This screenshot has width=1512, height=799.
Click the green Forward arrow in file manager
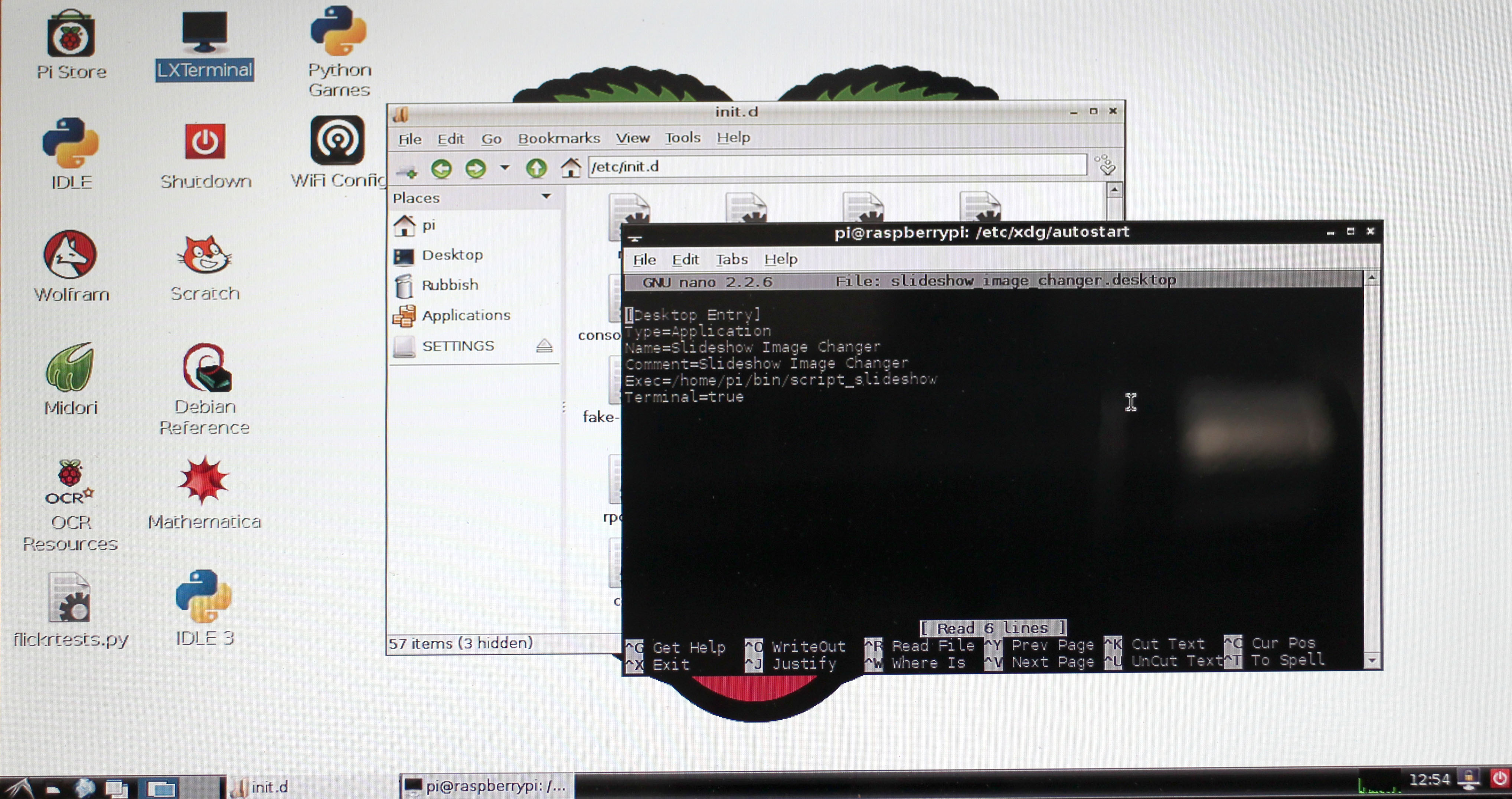click(x=476, y=169)
